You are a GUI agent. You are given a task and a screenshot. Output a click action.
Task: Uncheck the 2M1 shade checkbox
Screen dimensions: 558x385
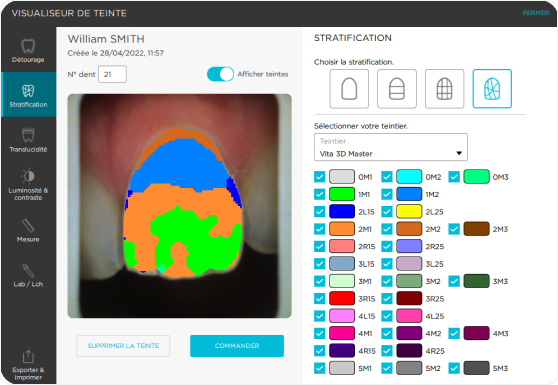320,229
